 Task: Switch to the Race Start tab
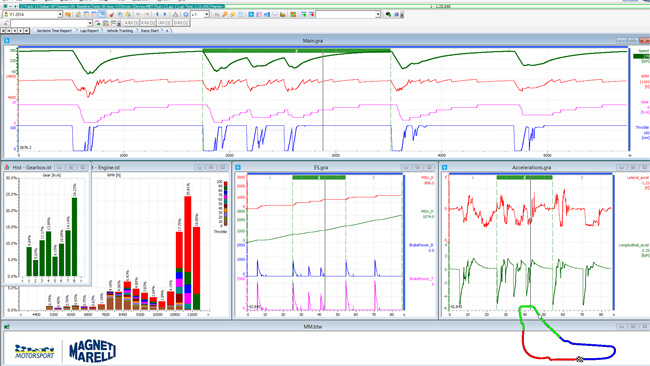pyautogui.click(x=149, y=31)
